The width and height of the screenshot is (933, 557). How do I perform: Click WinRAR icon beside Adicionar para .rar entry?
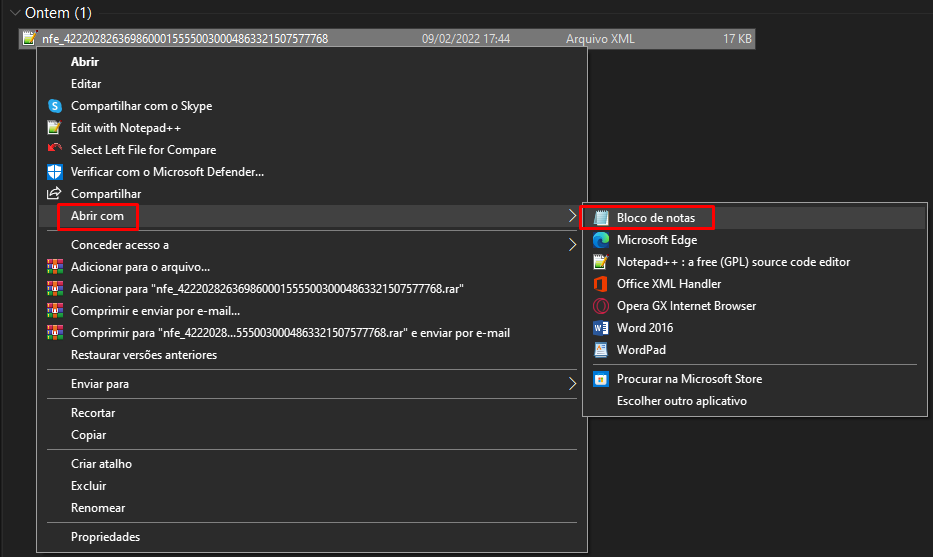(x=55, y=289)
